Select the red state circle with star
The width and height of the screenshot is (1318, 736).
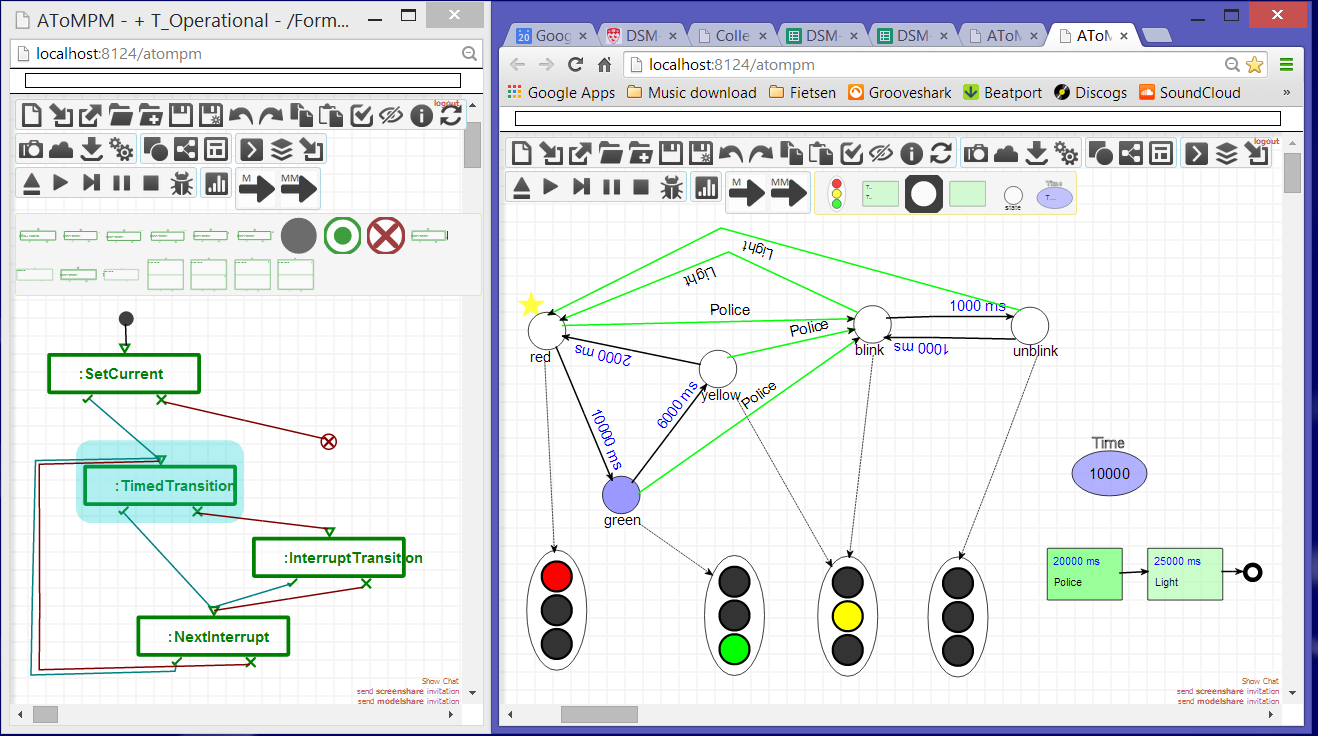pos(547,329)
